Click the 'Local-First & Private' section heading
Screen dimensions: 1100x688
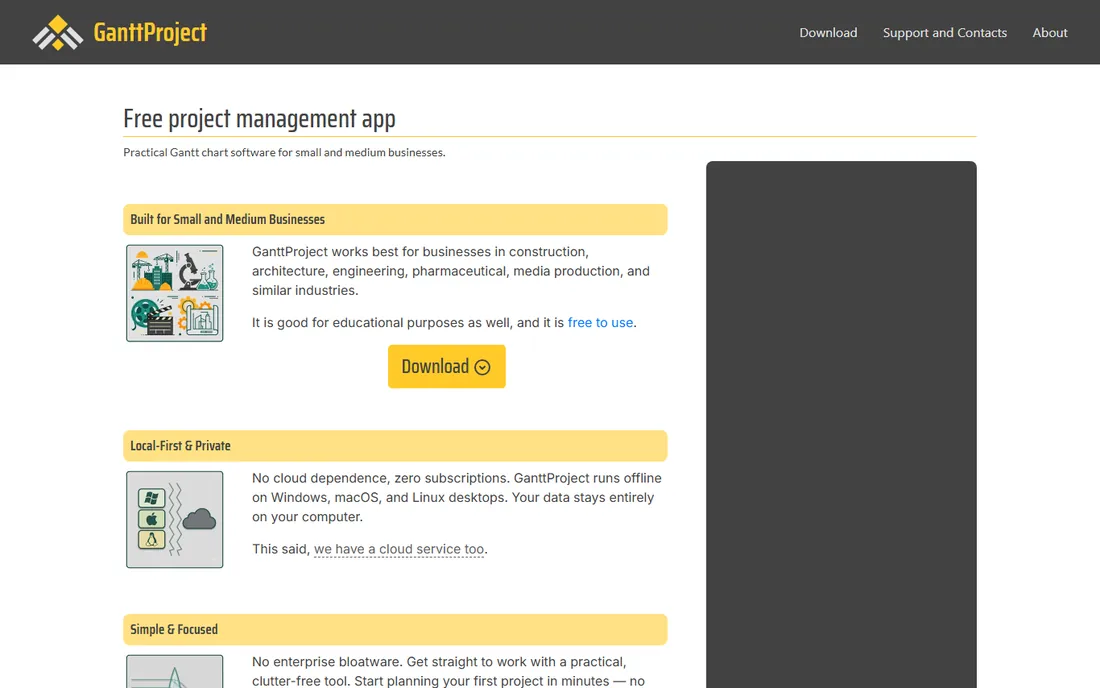[180, 446]
